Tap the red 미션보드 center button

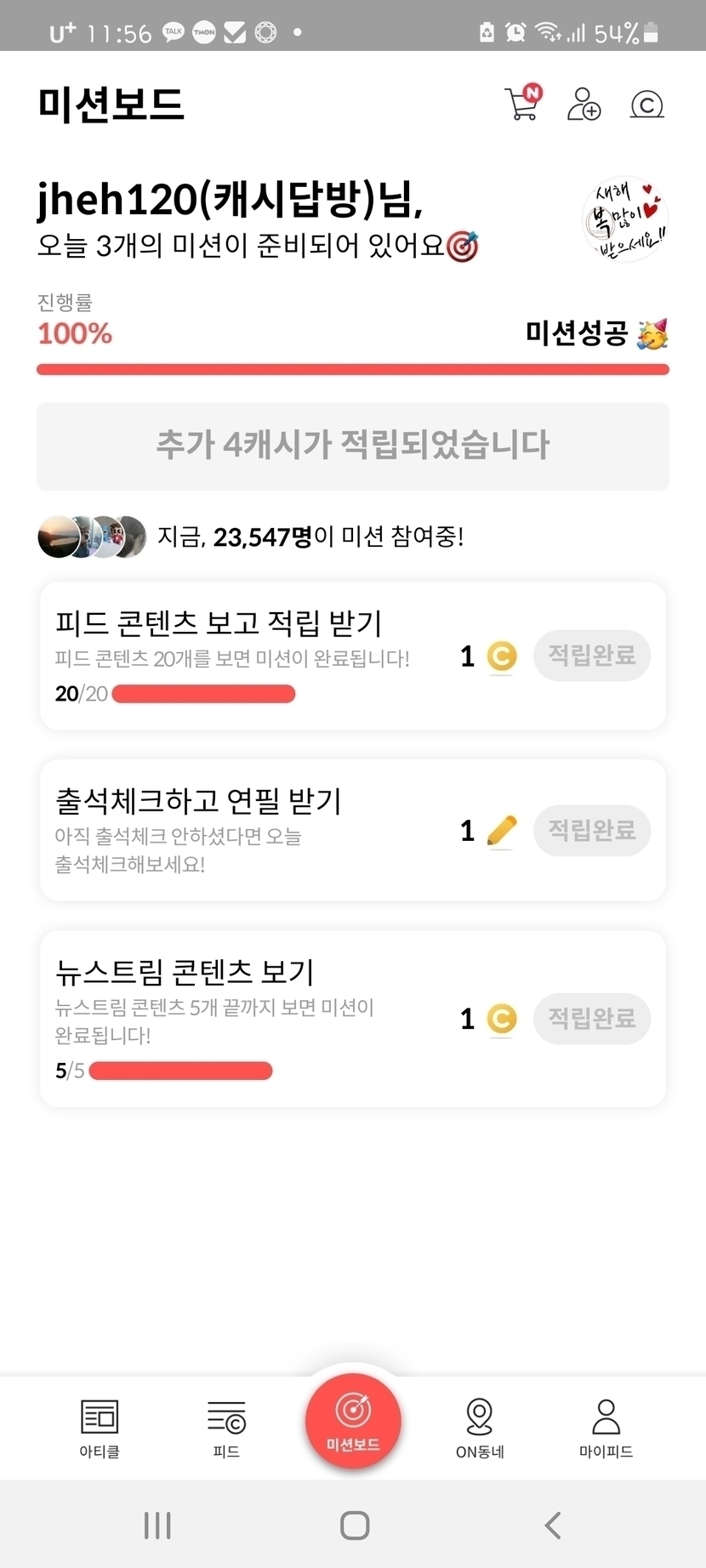pos(353,1420)
